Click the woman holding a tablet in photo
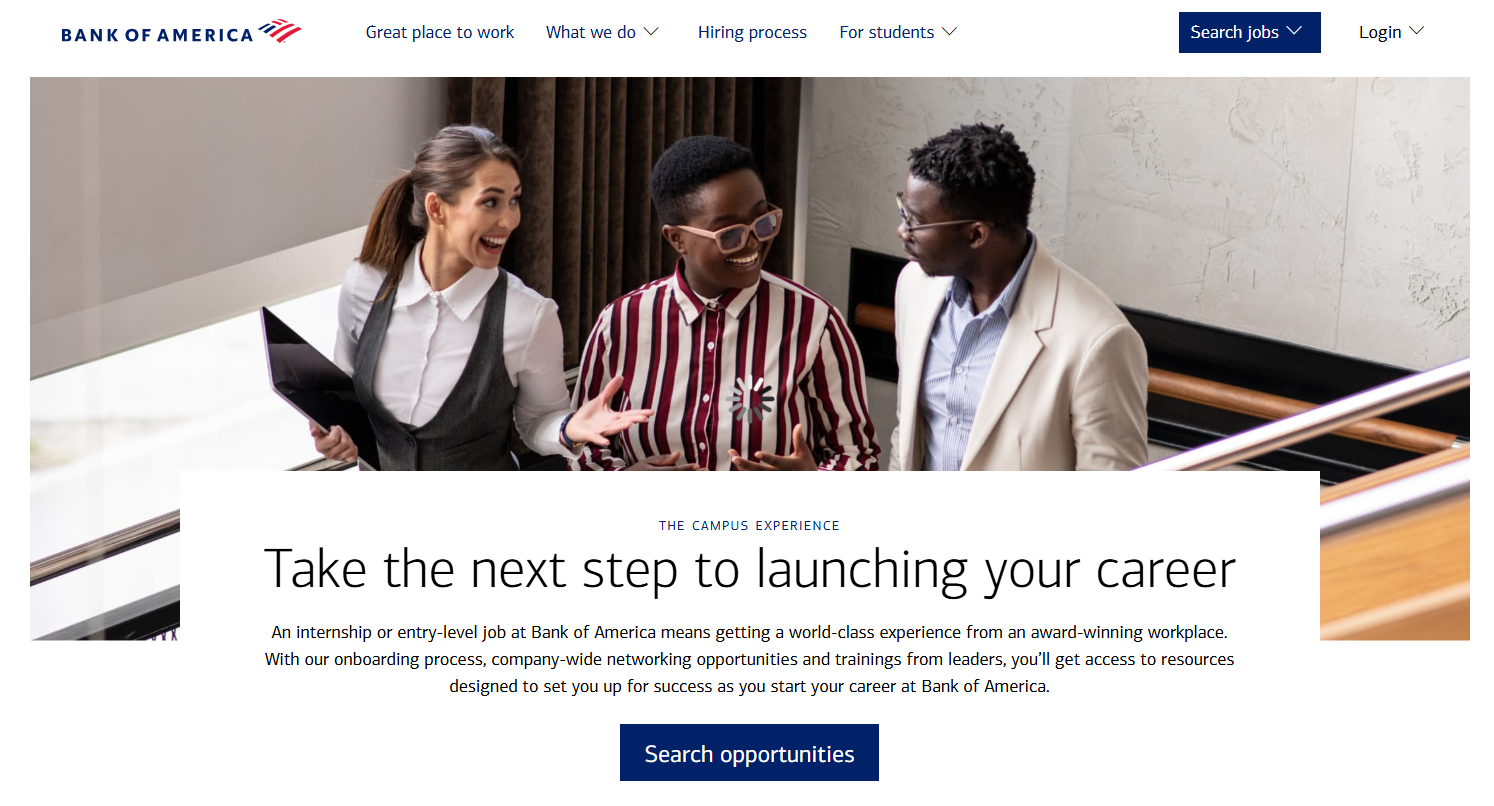Viewport: 1494px width, 806px height. (x=440, y=300)
